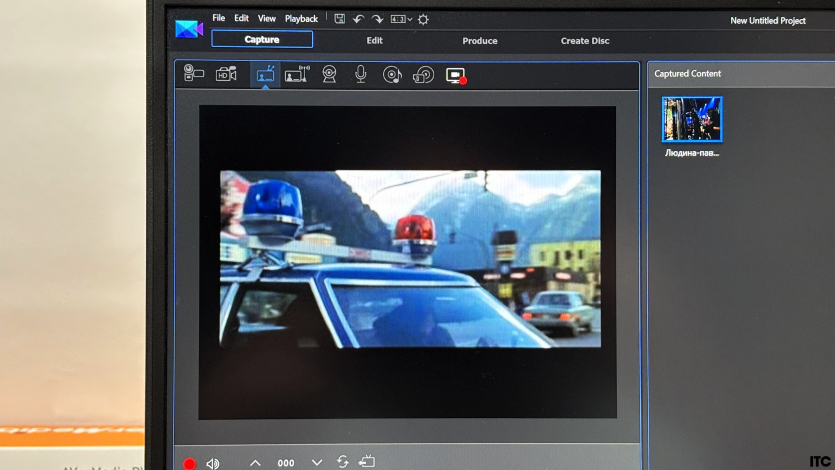Select the captured clip thumbnail
835x470 pixels.
click(x=692, y=120)
